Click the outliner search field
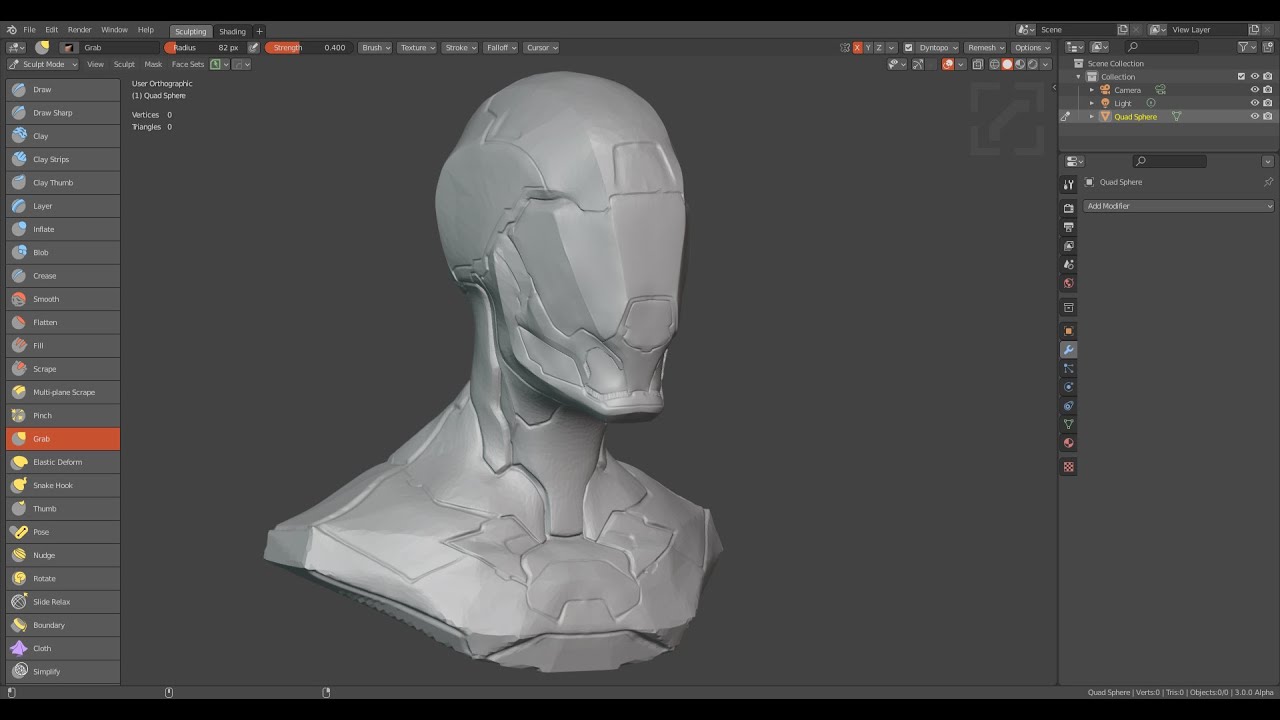The height and width of the screenshot is (720, 1280). (x=1160, y=47)
